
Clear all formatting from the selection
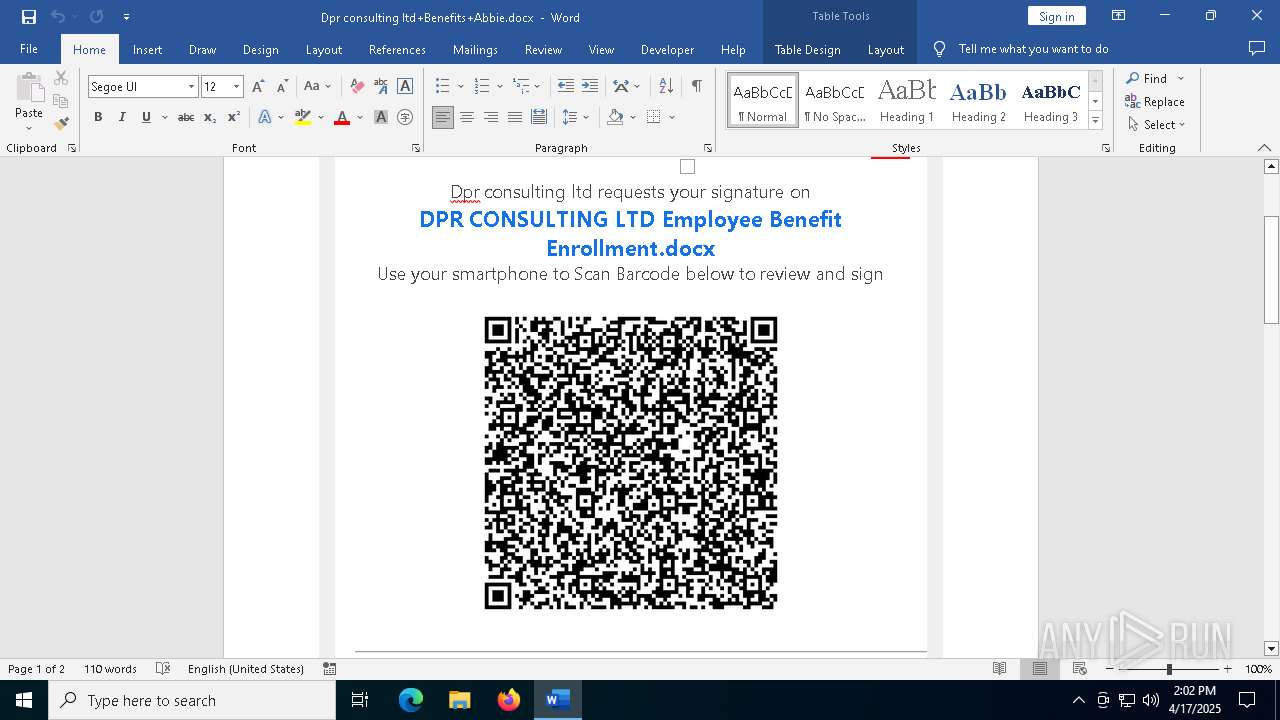click(357, 87)
